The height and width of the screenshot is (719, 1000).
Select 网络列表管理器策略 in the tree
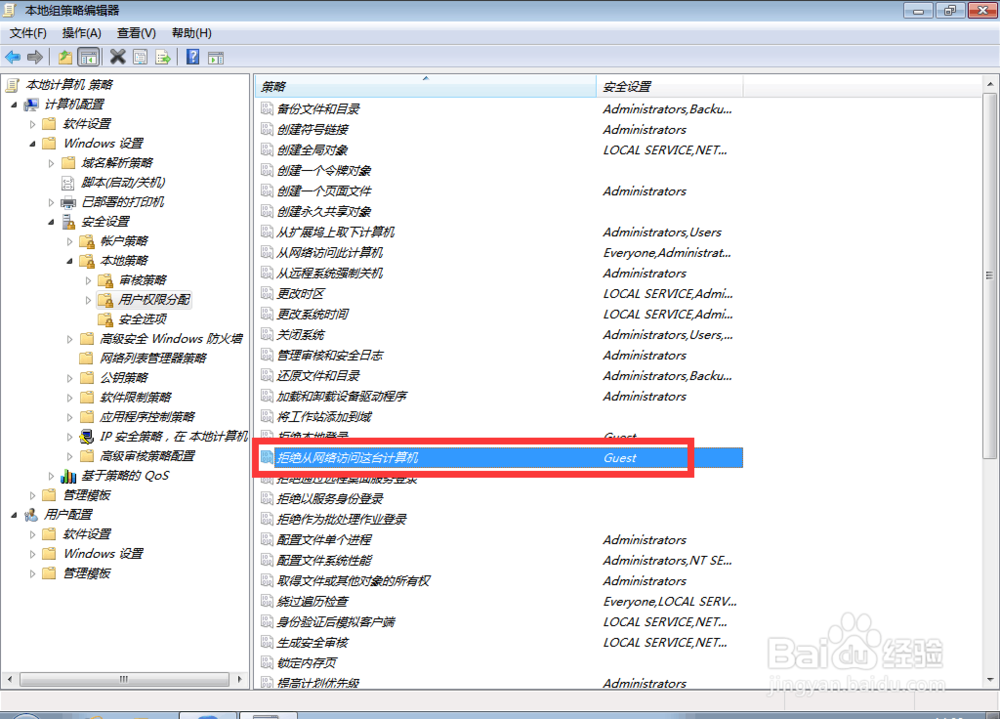click(x=153, y=358)
